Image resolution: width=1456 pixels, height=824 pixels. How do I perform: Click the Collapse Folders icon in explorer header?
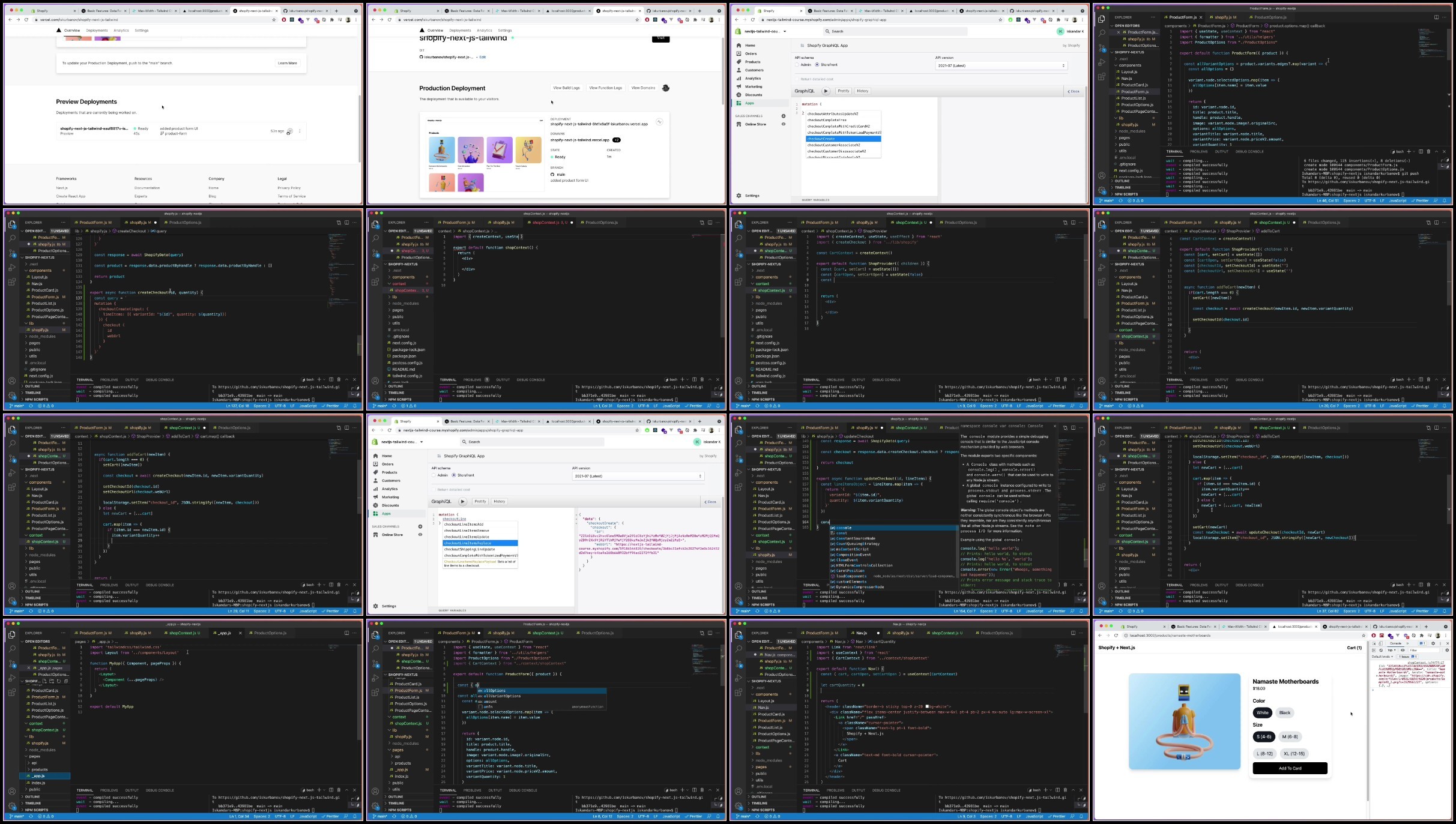point(66,681)
